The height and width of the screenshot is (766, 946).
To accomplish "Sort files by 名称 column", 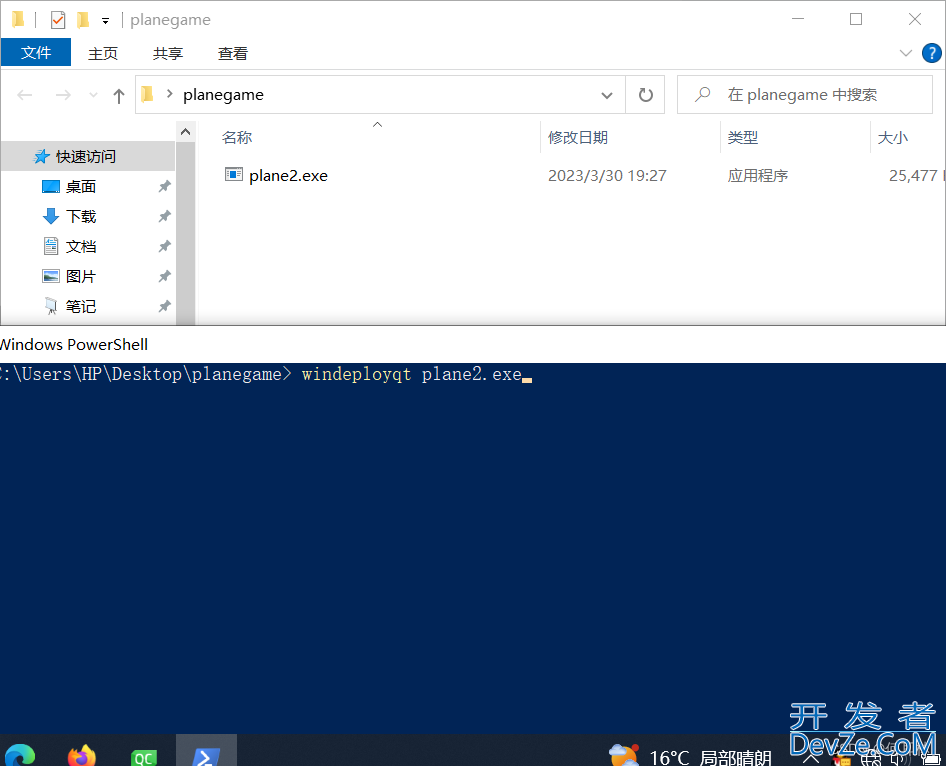I will click(x=236, y=138).
